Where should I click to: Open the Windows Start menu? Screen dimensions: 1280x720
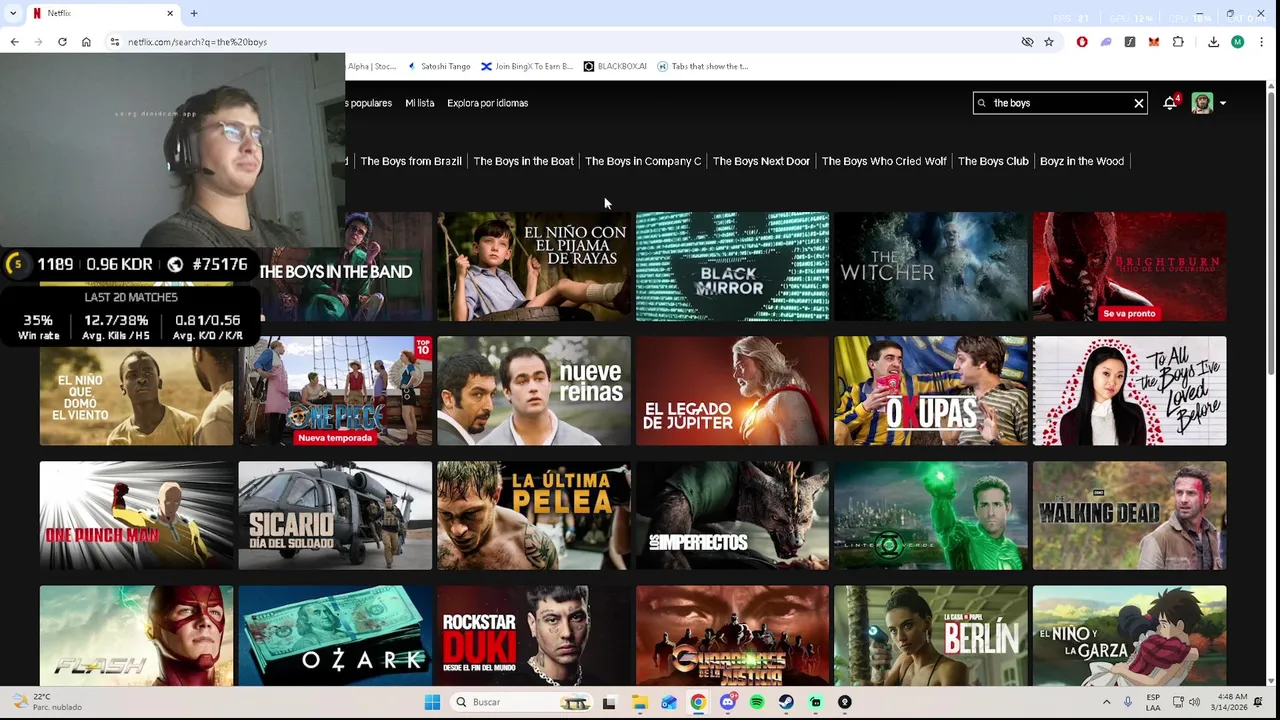coord(432,702)
